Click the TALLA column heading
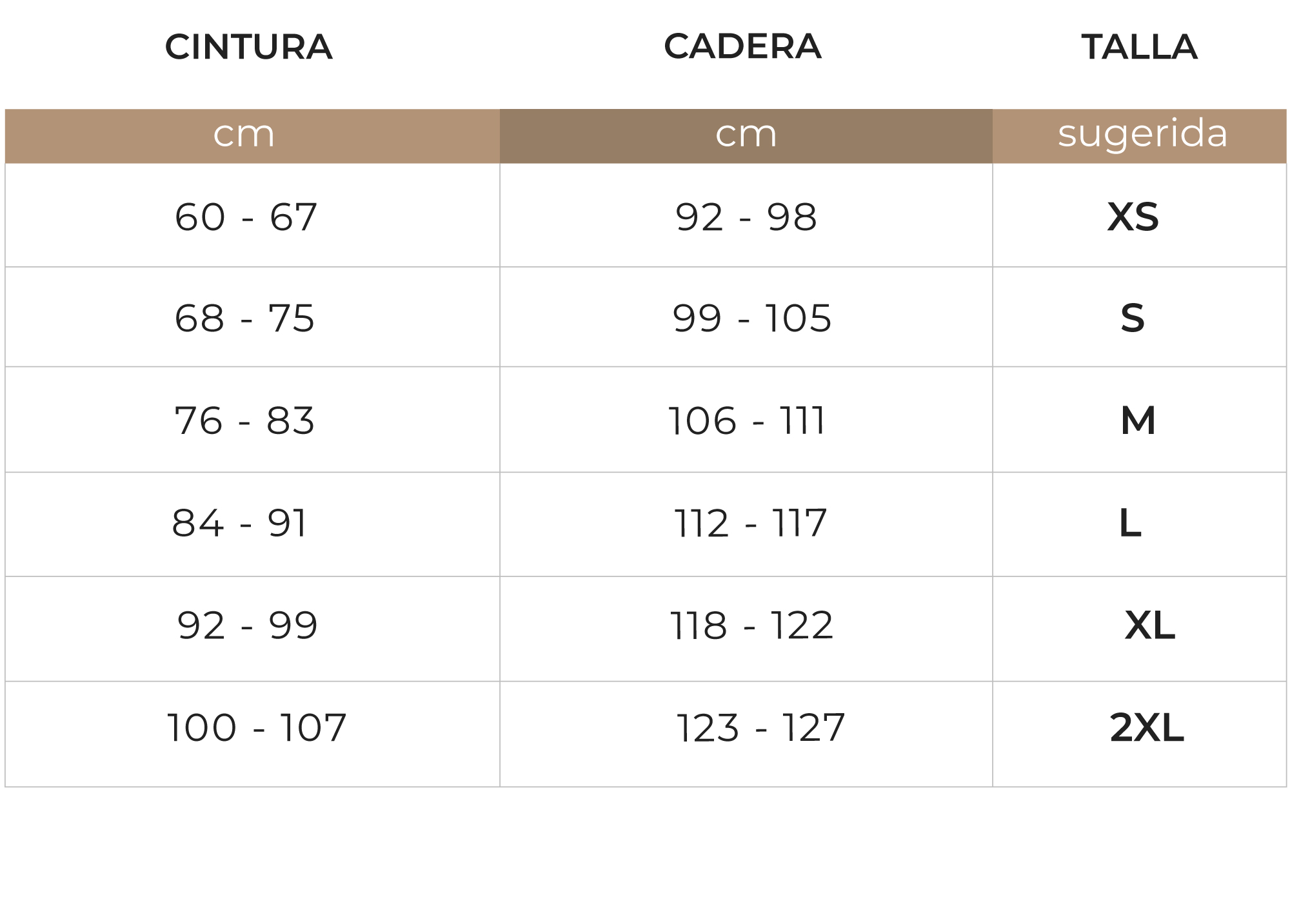The width and height of the screenshot is (1290, 924). click(x=1139, y=47)
